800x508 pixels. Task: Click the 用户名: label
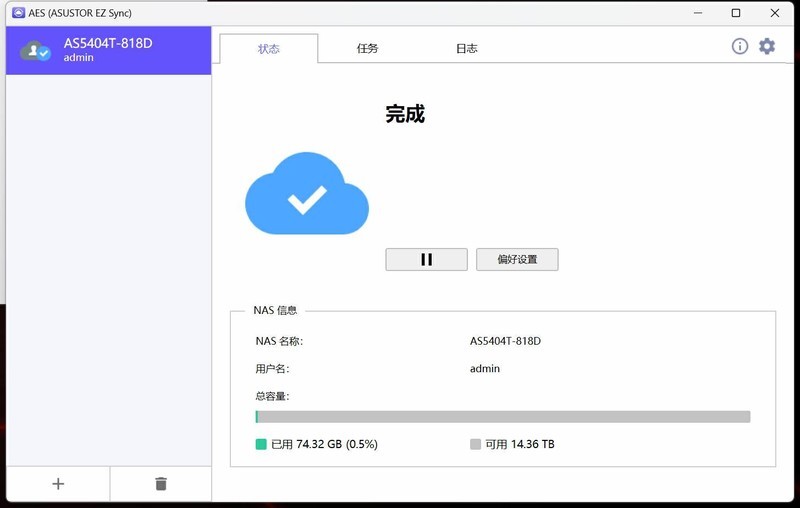[272, 369]
